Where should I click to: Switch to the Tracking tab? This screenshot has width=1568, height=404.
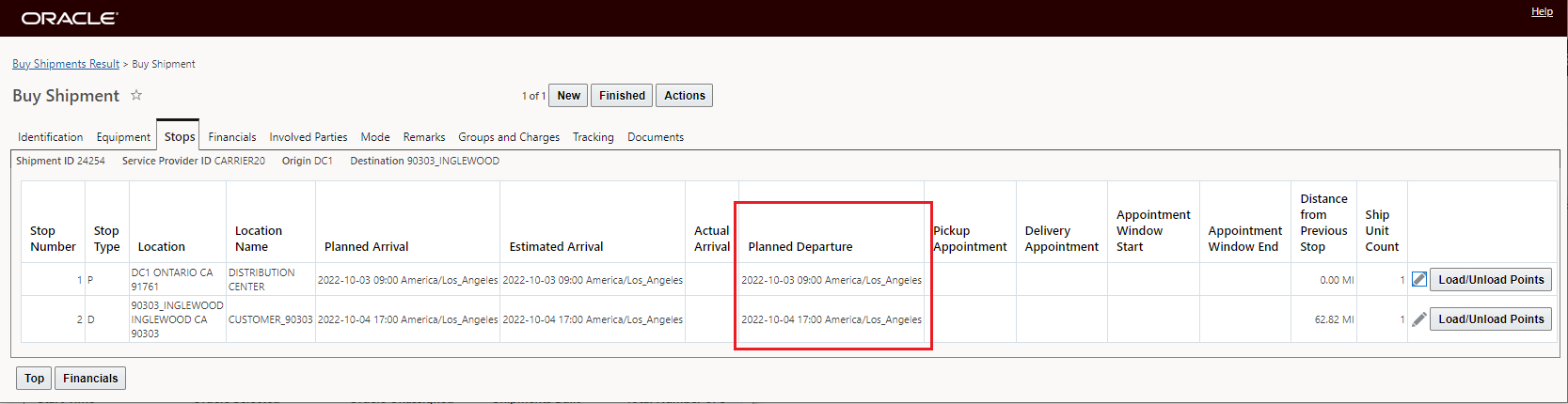pyautogui.click(x=593, y=137)
